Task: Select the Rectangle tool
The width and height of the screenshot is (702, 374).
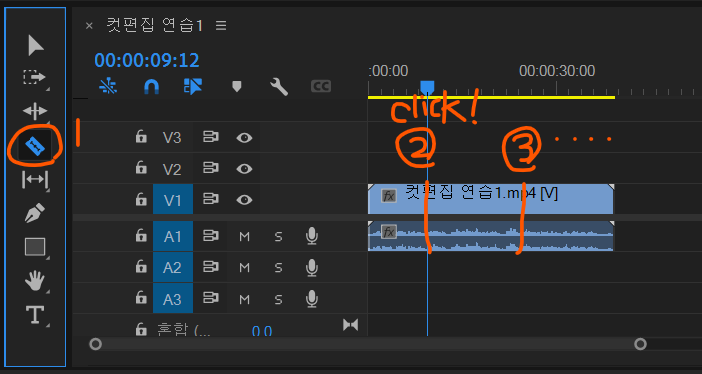Action: (35, 247)
